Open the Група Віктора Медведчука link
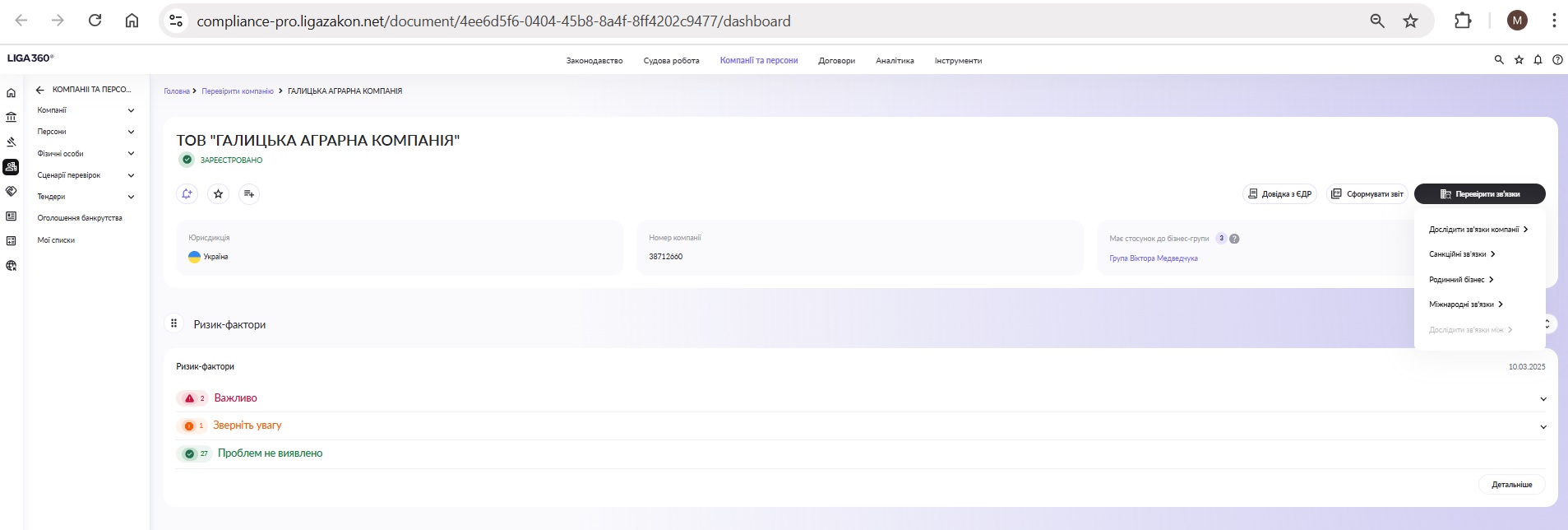The height and width of the screenshot is (530, 1568). 1153,258
